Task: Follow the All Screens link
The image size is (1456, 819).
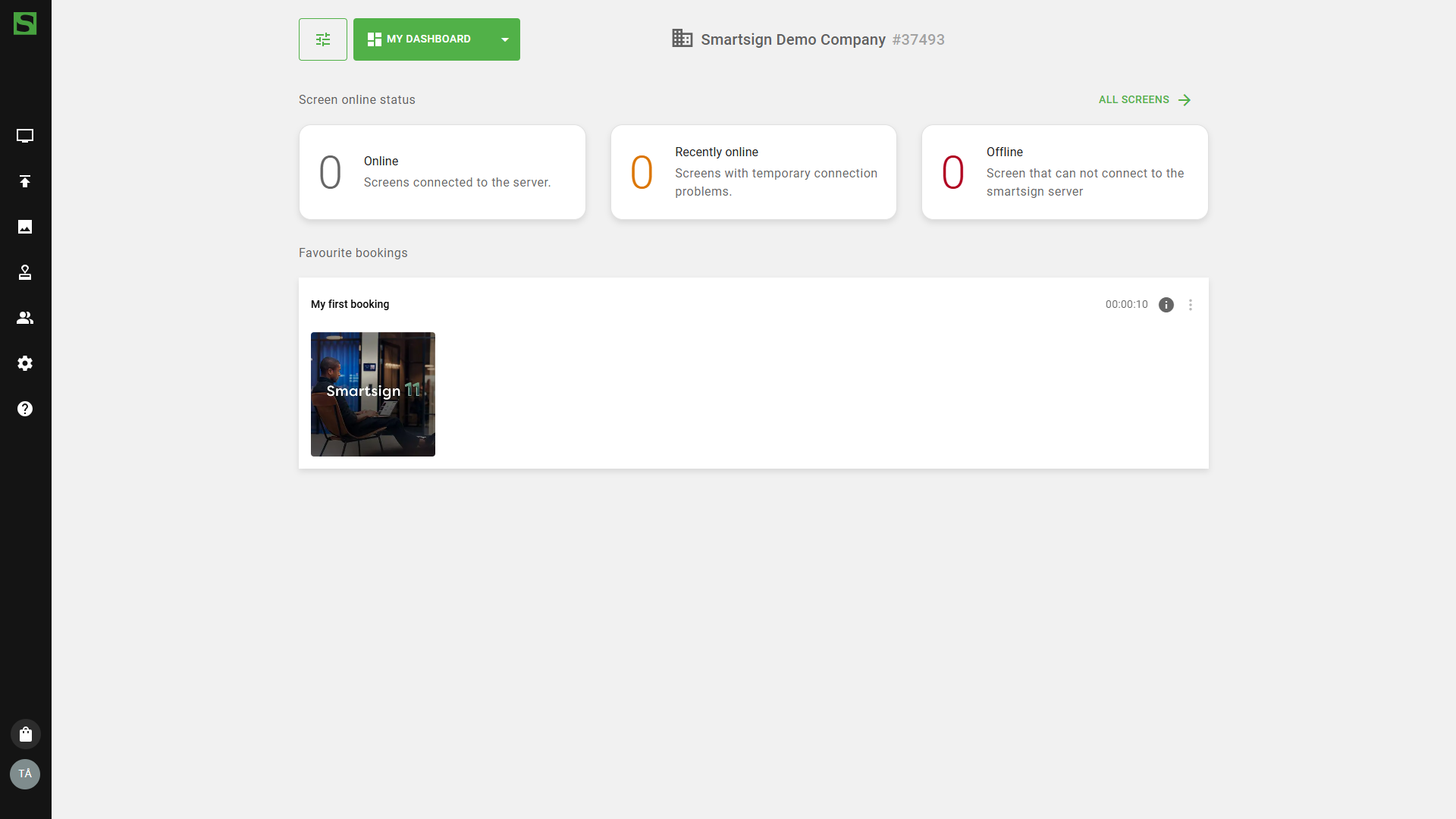Action: pyautogui.click(x=1144, y=100)
